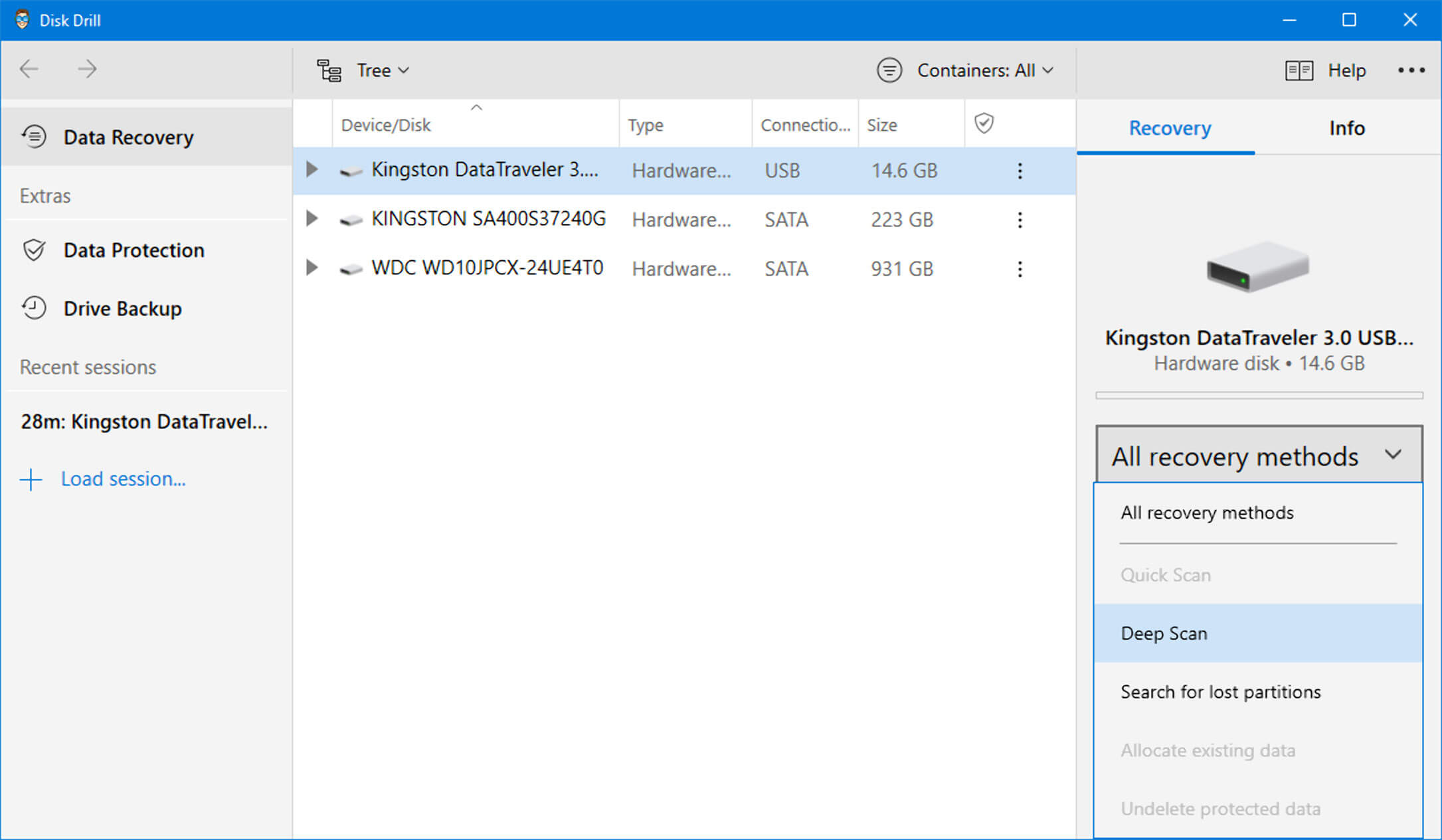Switch to the Info tab
This screenshot has width=1442, height=840.
[1347, 128]
